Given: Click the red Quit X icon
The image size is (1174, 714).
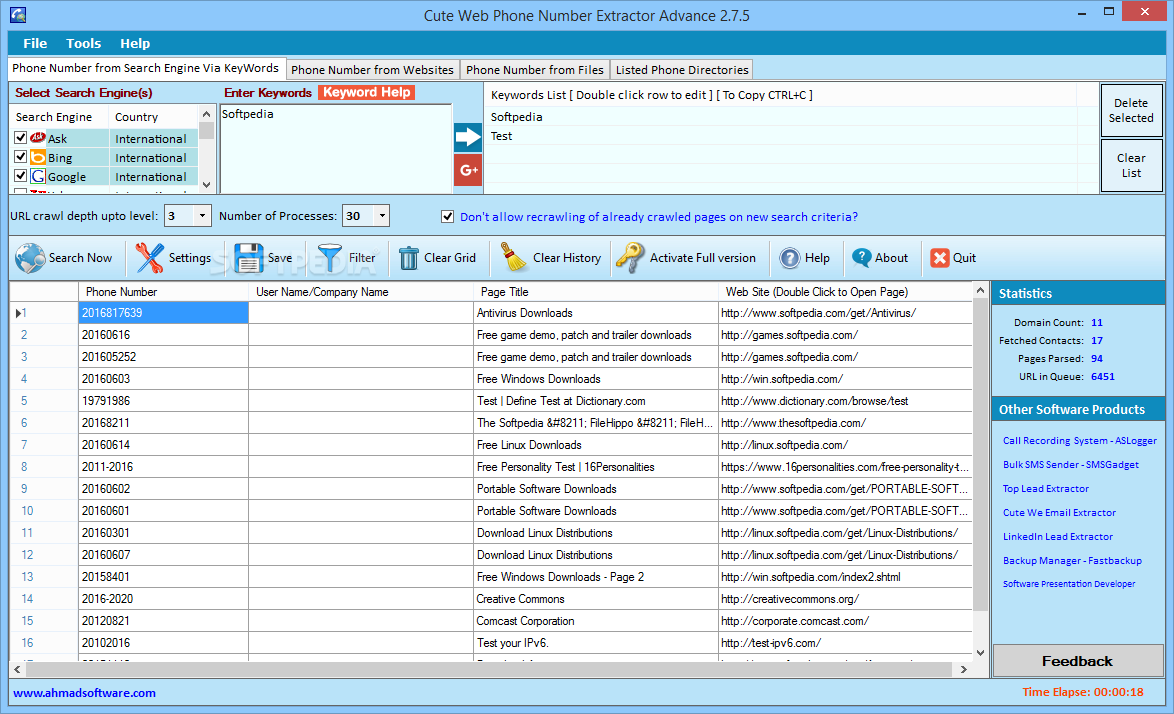Looking at the screenshot, I should point(939,258).
